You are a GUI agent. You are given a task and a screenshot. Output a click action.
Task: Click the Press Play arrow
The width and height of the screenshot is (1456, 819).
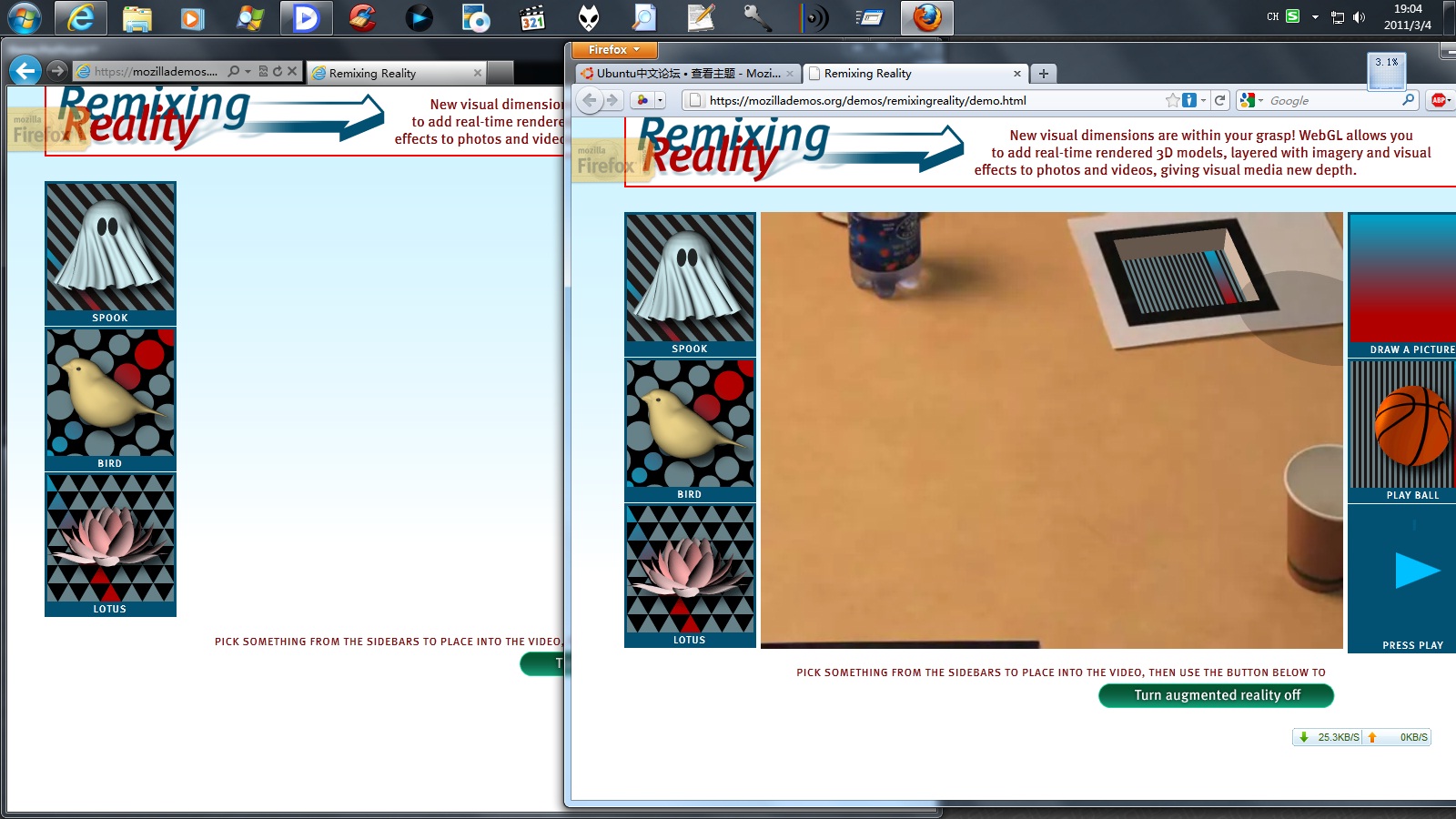(1416, 571)
